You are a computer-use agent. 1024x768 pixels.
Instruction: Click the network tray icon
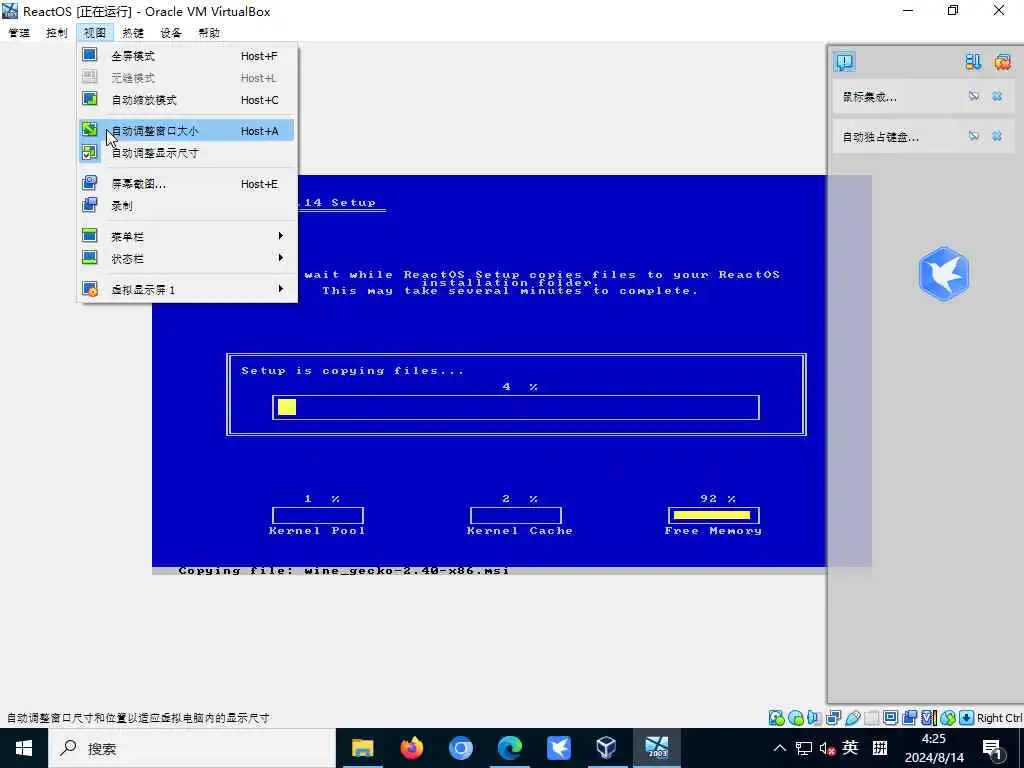click(x=804, y=748)
